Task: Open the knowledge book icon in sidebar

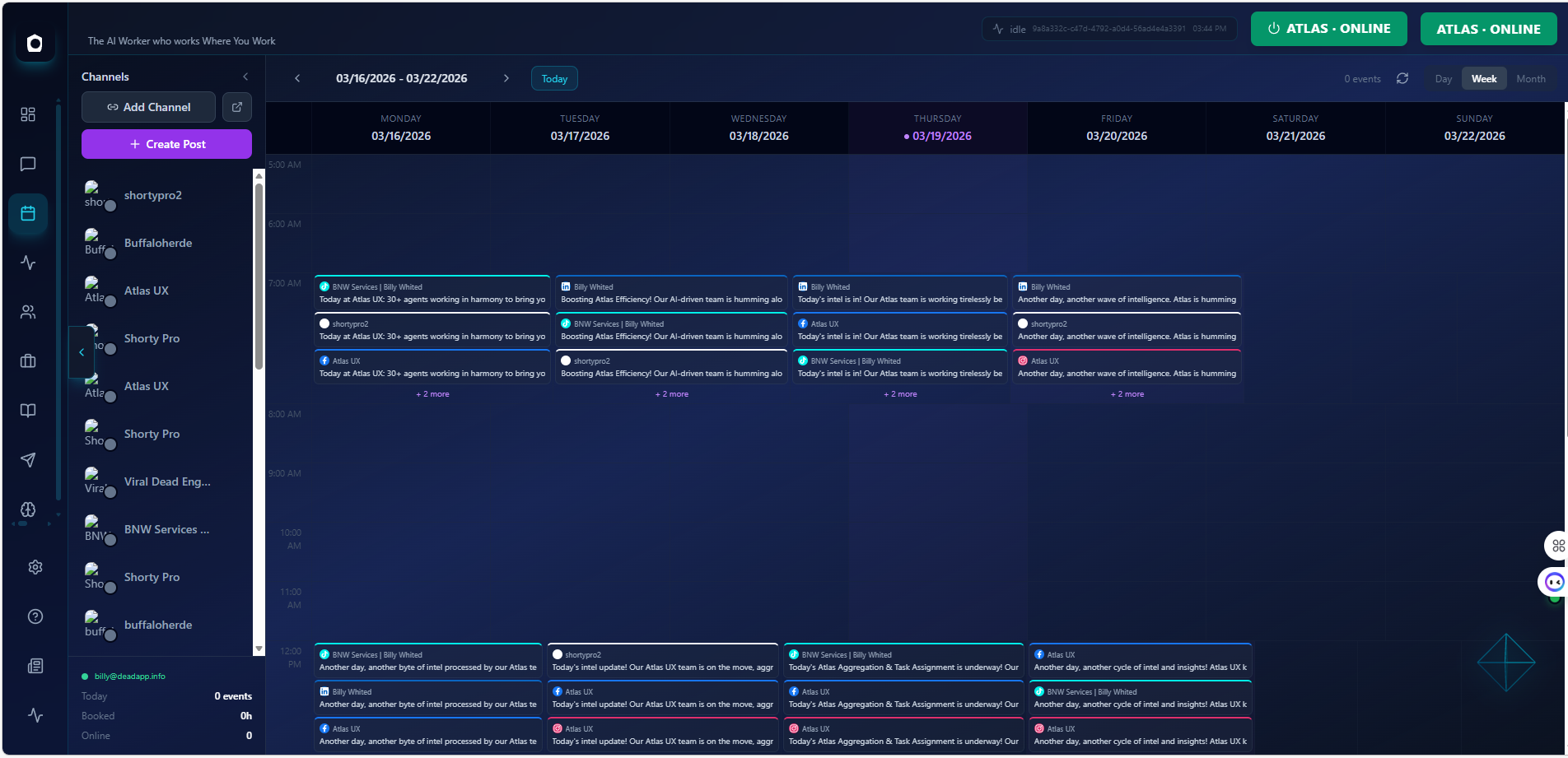Action: [x=28, y=411]
